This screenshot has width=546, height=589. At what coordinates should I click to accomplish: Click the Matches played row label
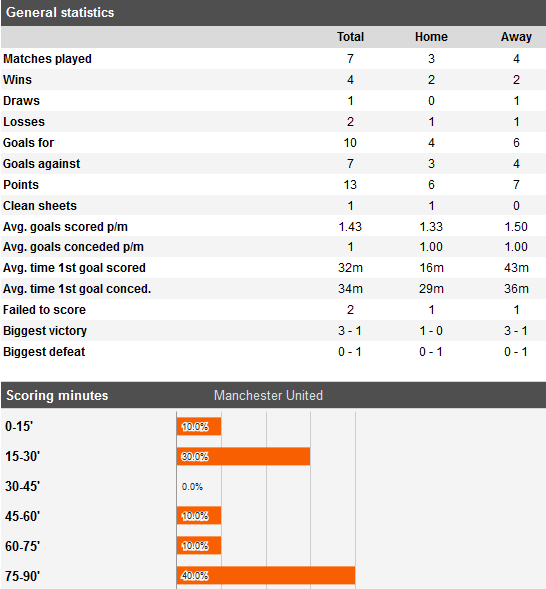(x=47, y=59)
